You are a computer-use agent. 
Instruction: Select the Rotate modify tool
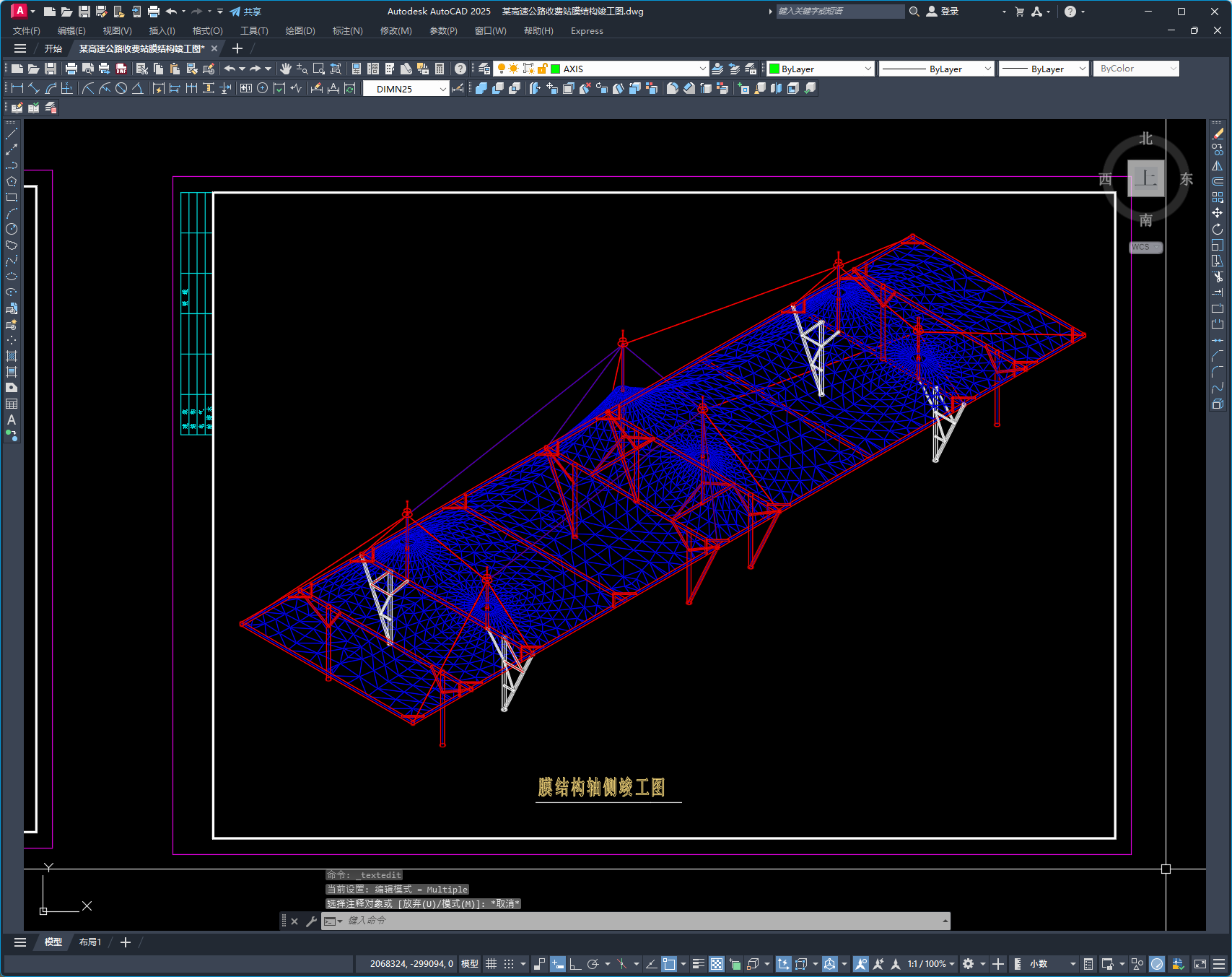[1218, 229]
